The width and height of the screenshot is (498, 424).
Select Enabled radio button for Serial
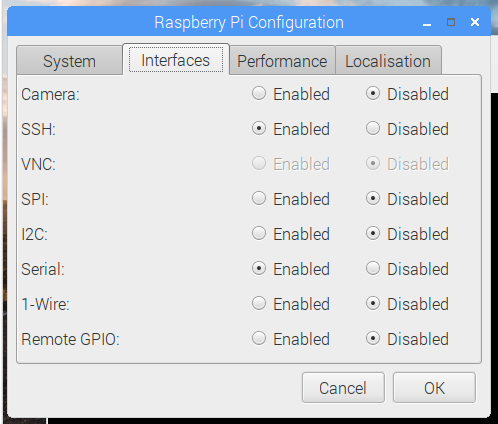pos(259,268)
